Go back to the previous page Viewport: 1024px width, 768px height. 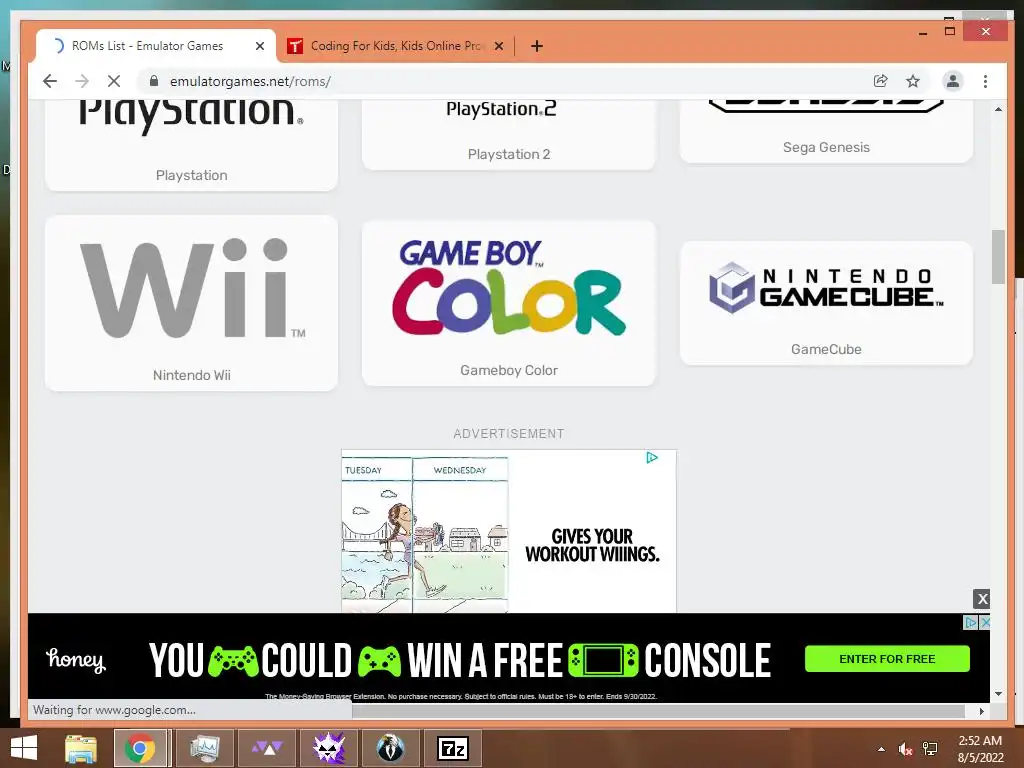(x=50, y=81)
